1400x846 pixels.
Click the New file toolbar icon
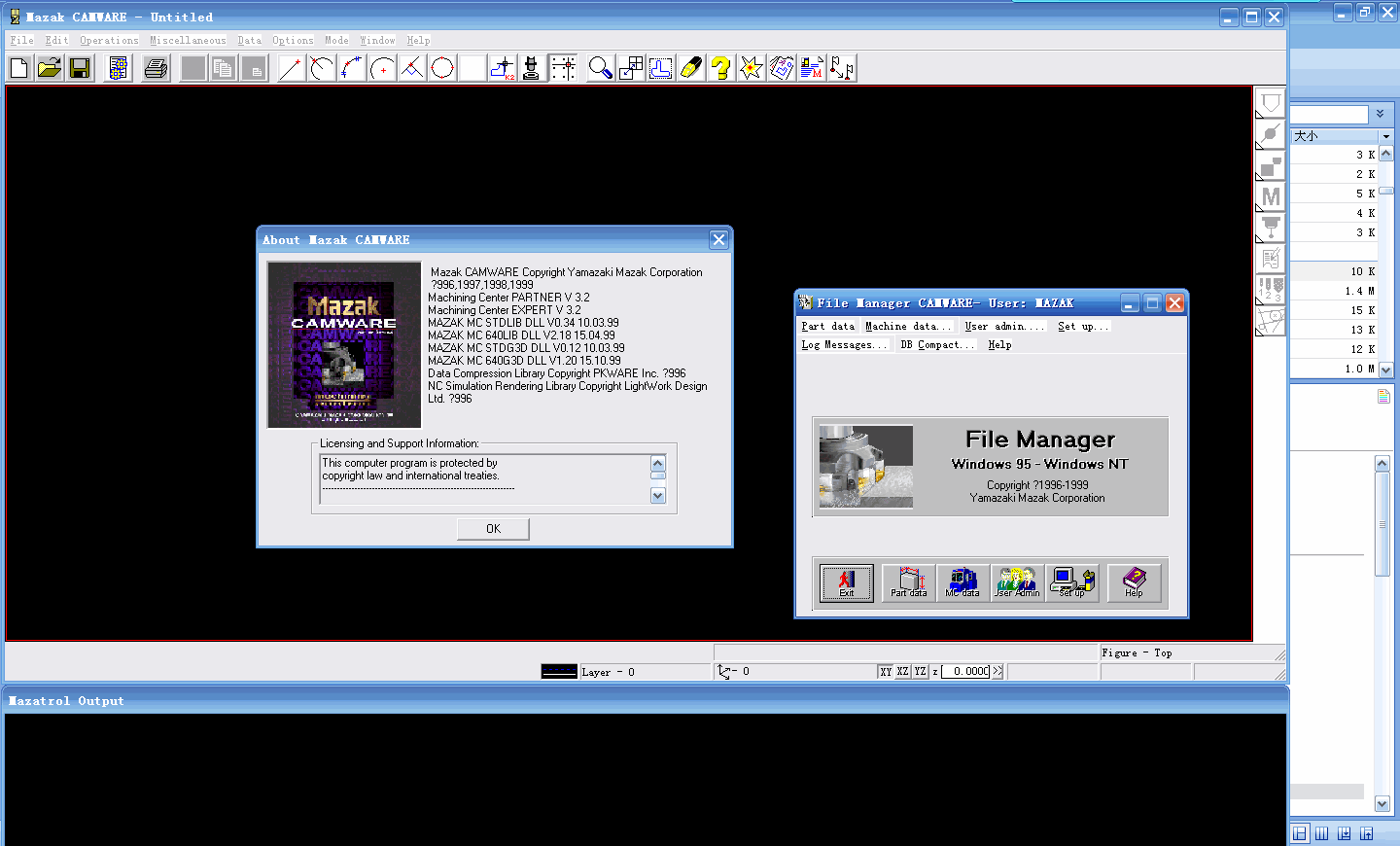(x=19, y=68)
